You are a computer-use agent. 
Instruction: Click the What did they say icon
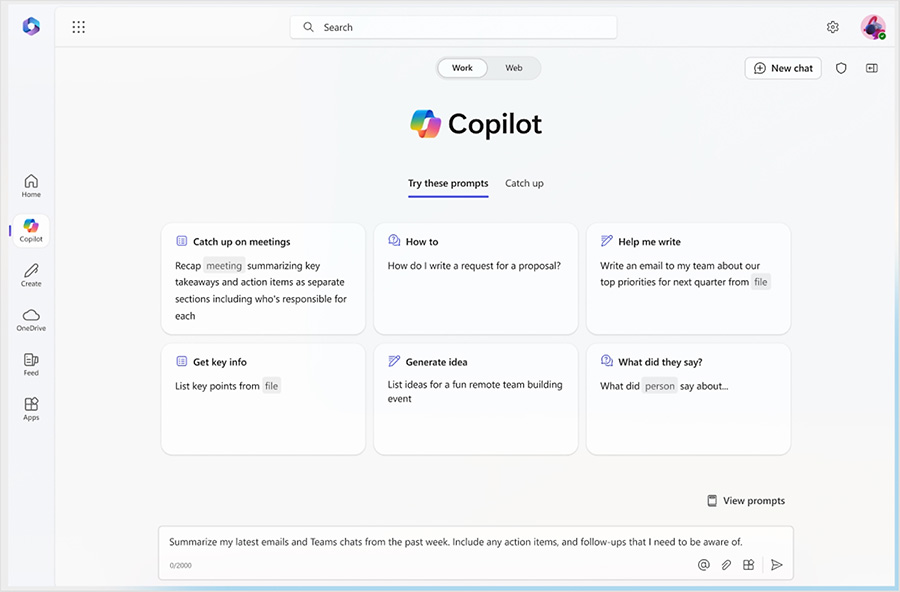click(607, 361)
